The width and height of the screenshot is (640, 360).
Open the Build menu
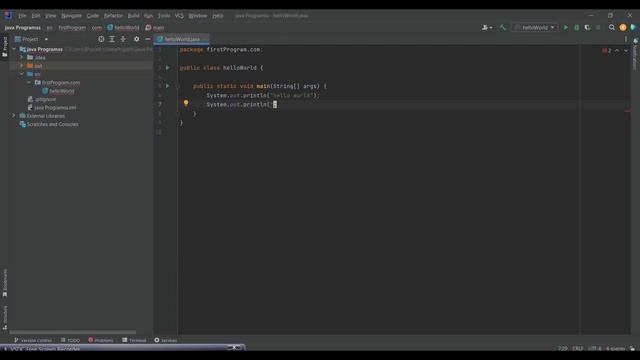(x=133, y=16)
